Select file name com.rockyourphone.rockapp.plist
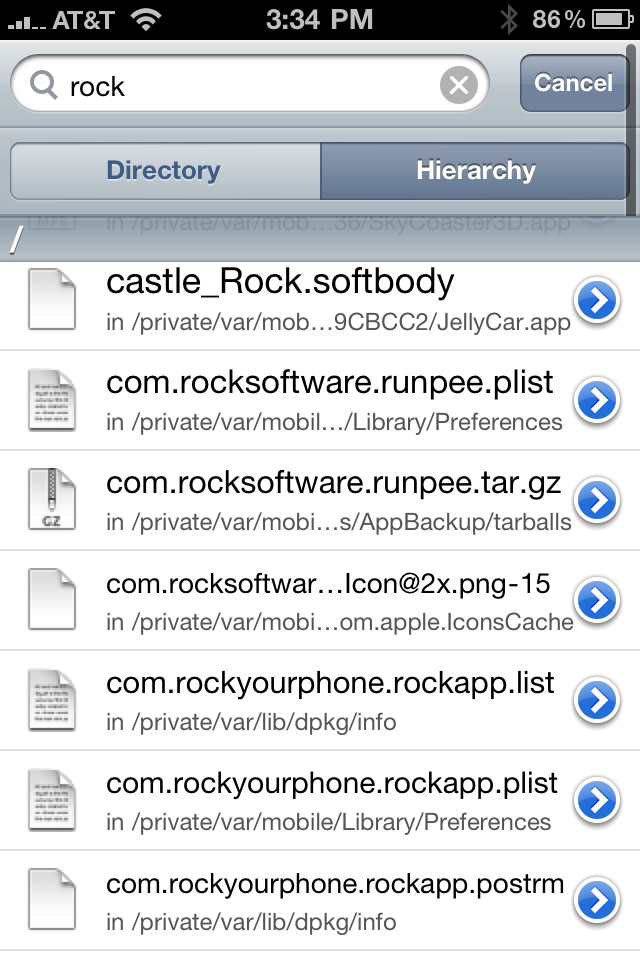 pyautogui.click(x=332, y=784)
